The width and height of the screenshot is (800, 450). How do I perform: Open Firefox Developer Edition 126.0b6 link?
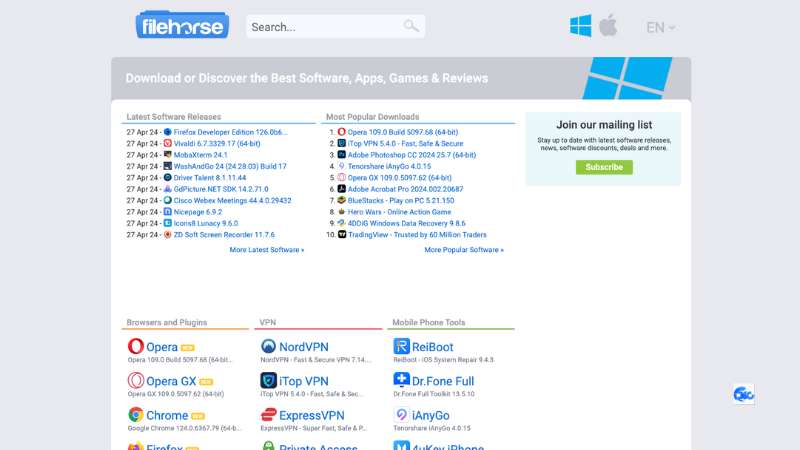pyautogui.click(x=231, y=132)
